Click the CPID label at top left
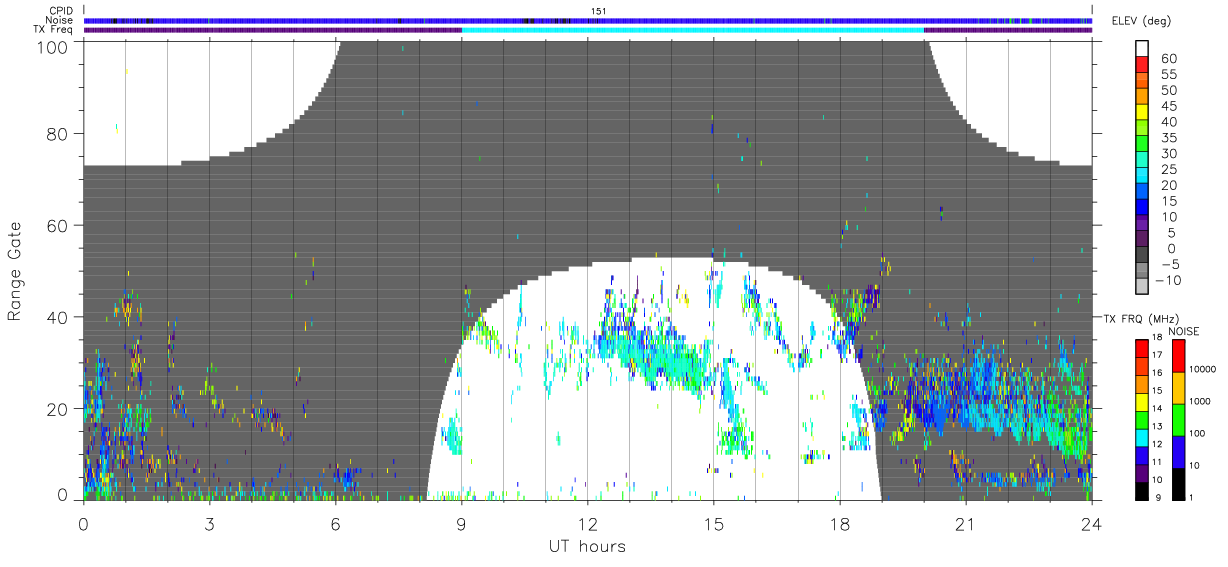 [60, 11]
